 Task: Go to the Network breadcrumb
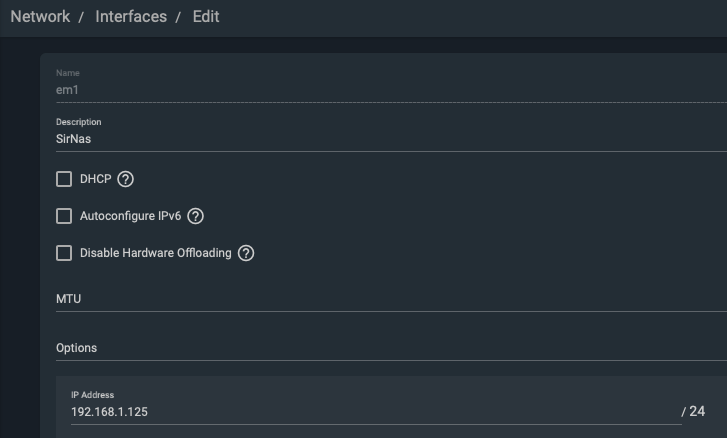coord(40,17)
